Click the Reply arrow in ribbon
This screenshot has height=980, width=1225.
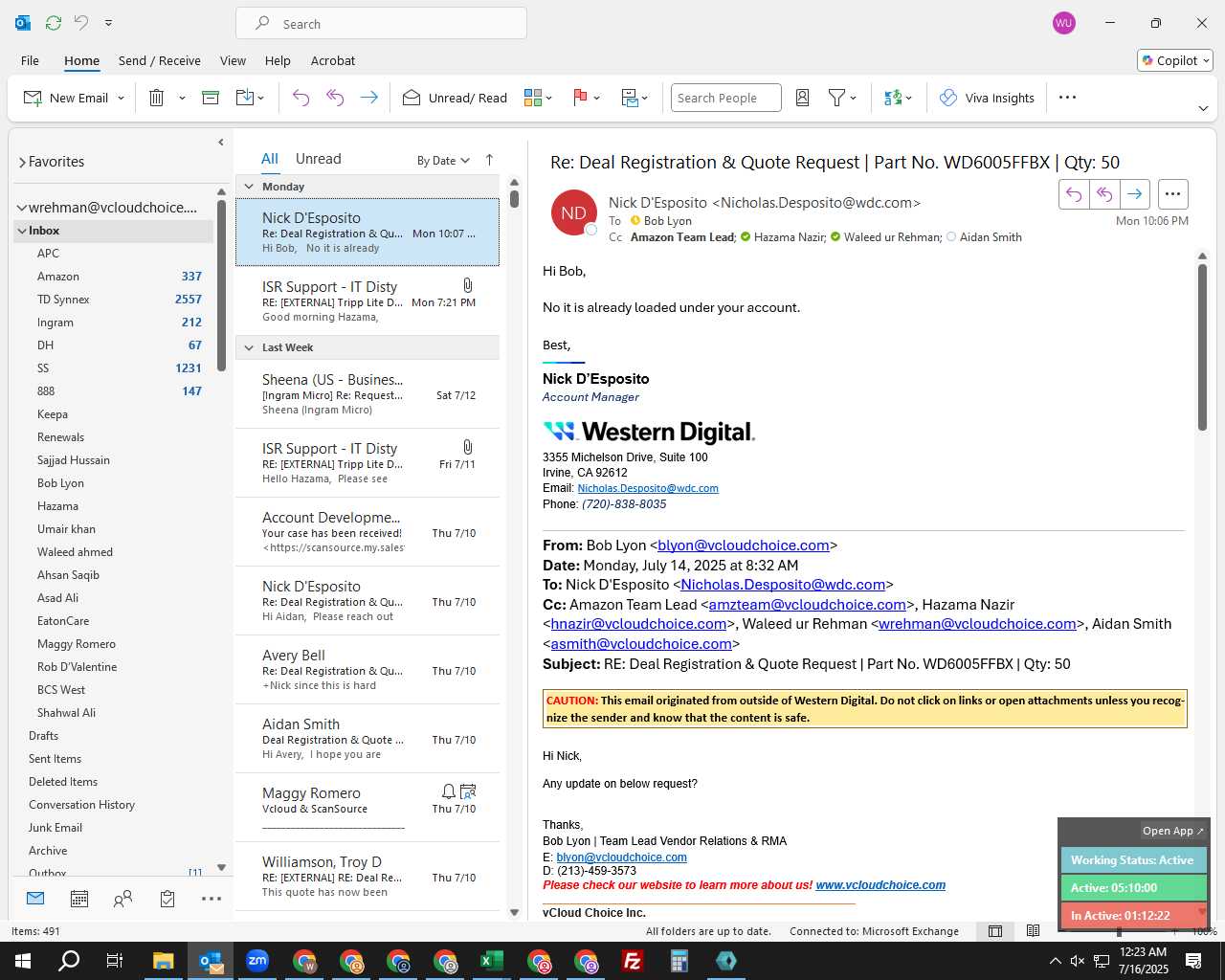pyautogui.click(x=301, y=98)
